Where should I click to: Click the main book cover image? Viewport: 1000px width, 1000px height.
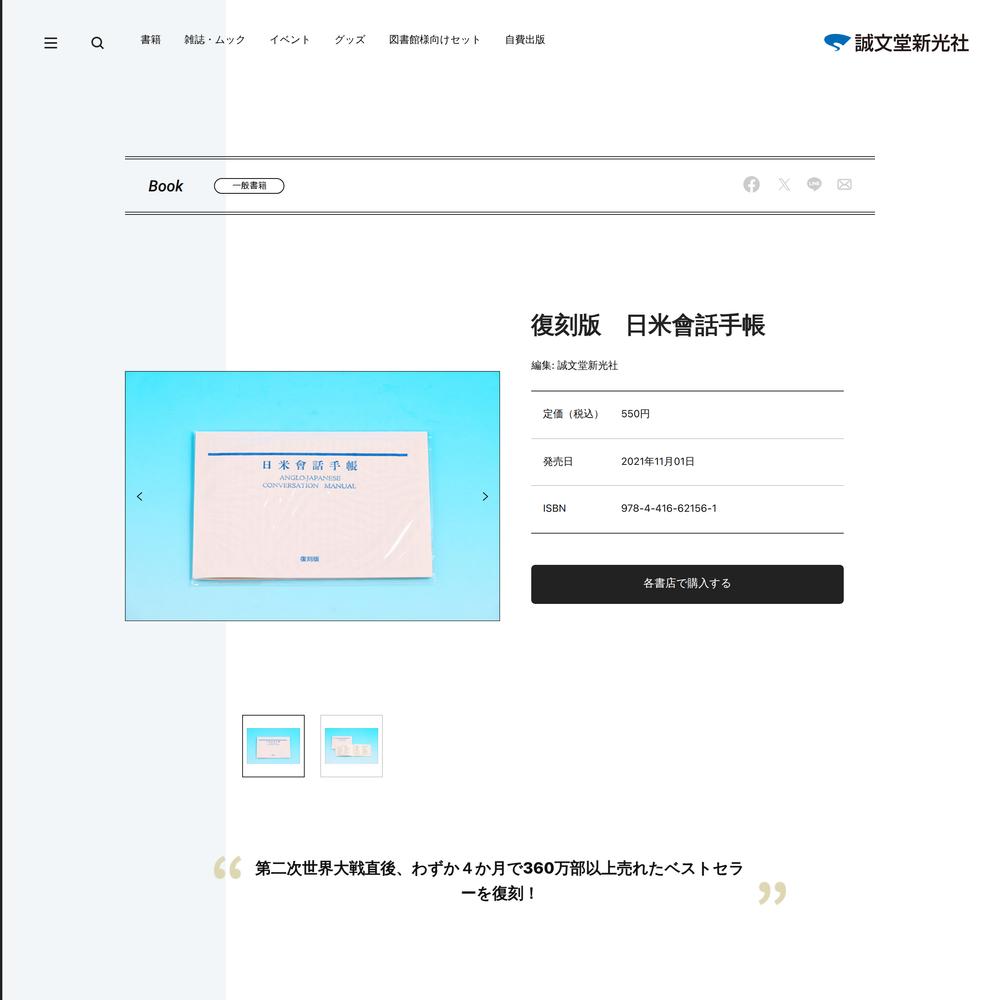[312, 496]
